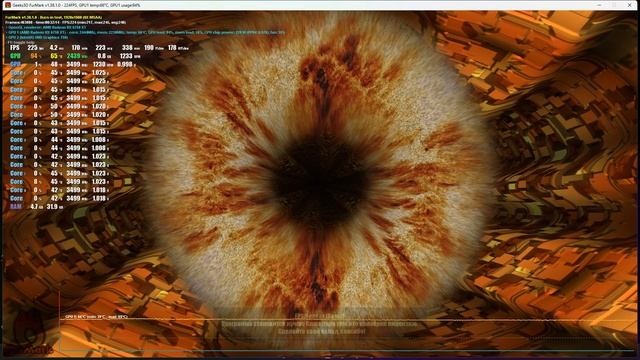This screenshot has height=360, width=640.
Task: Click the 223 average FPS value
Action: 100,48
